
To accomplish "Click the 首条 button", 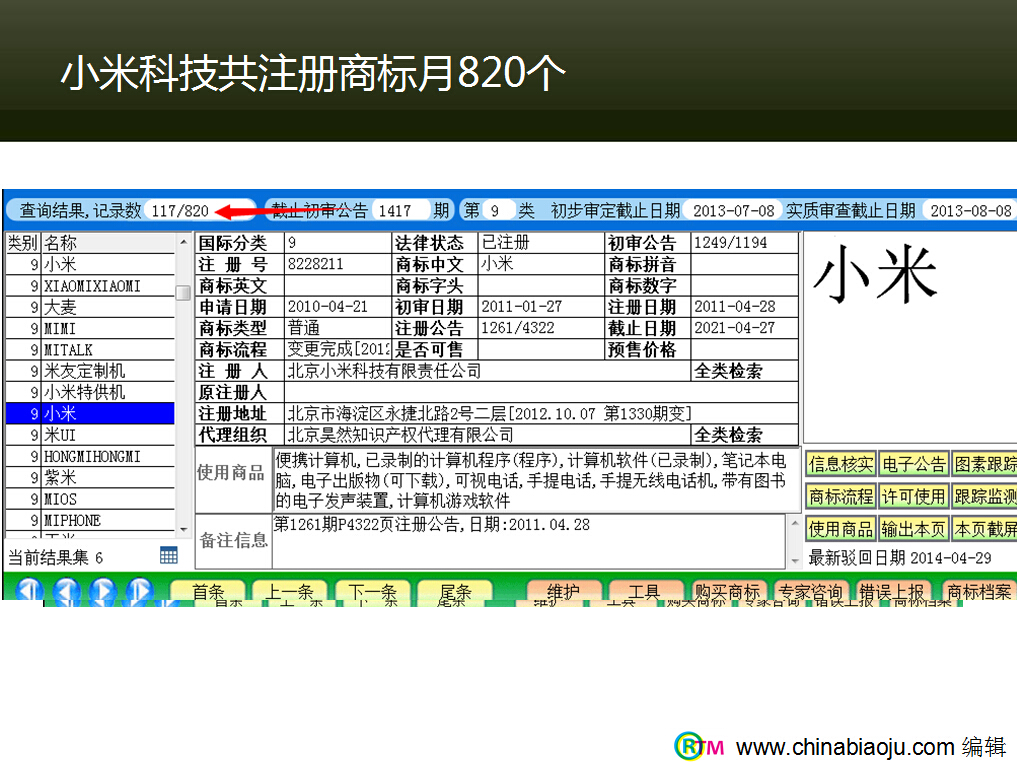I will tap(208, 591).
